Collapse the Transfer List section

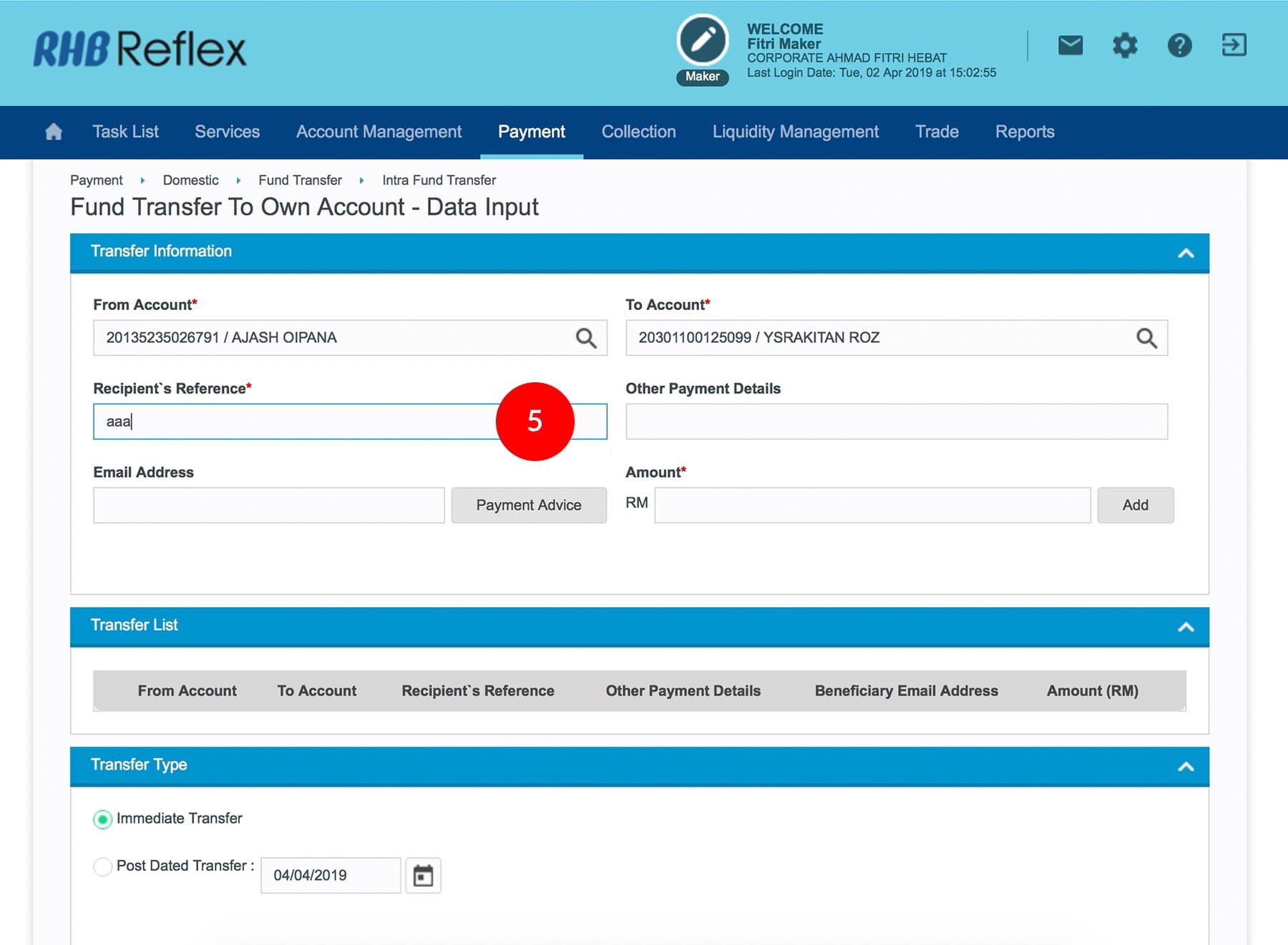(1186, 627)
